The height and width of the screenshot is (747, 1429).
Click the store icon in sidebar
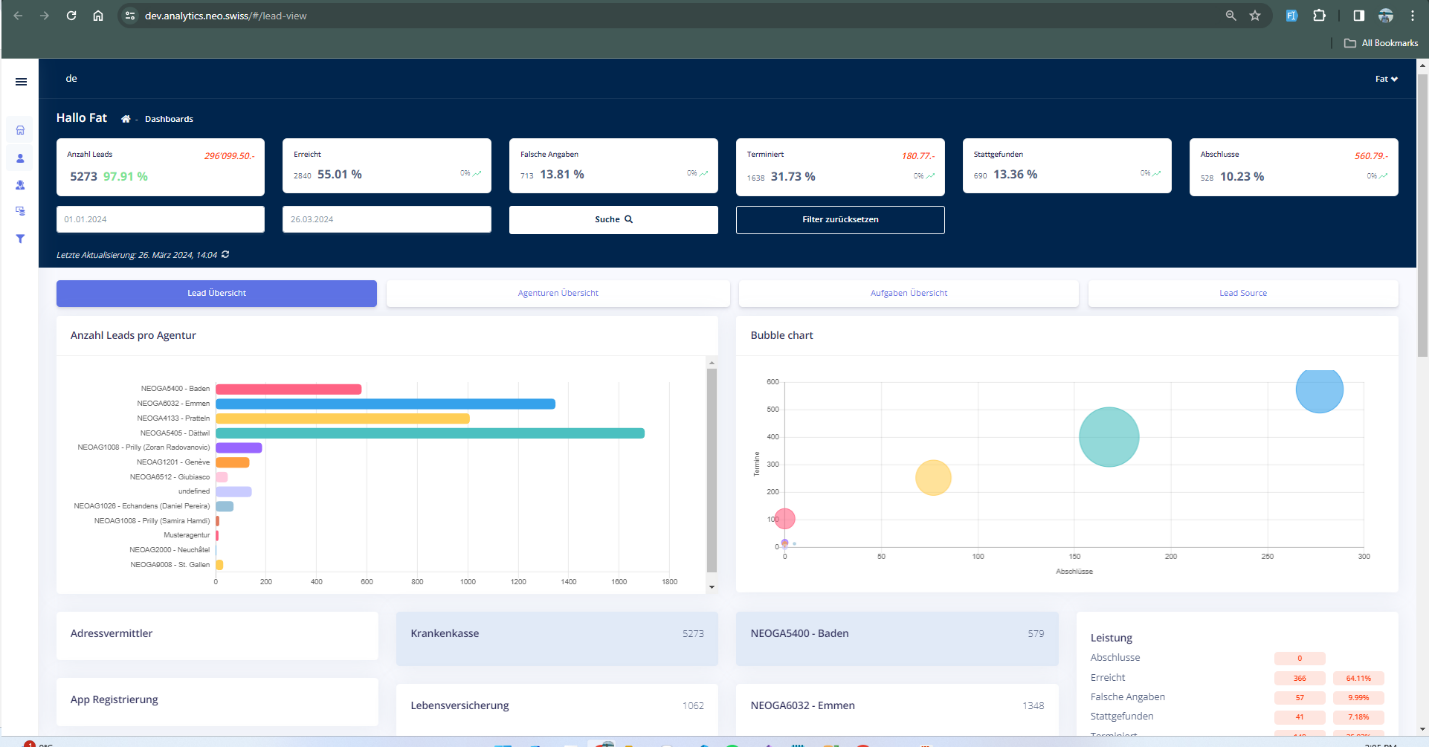click(20, 130)
